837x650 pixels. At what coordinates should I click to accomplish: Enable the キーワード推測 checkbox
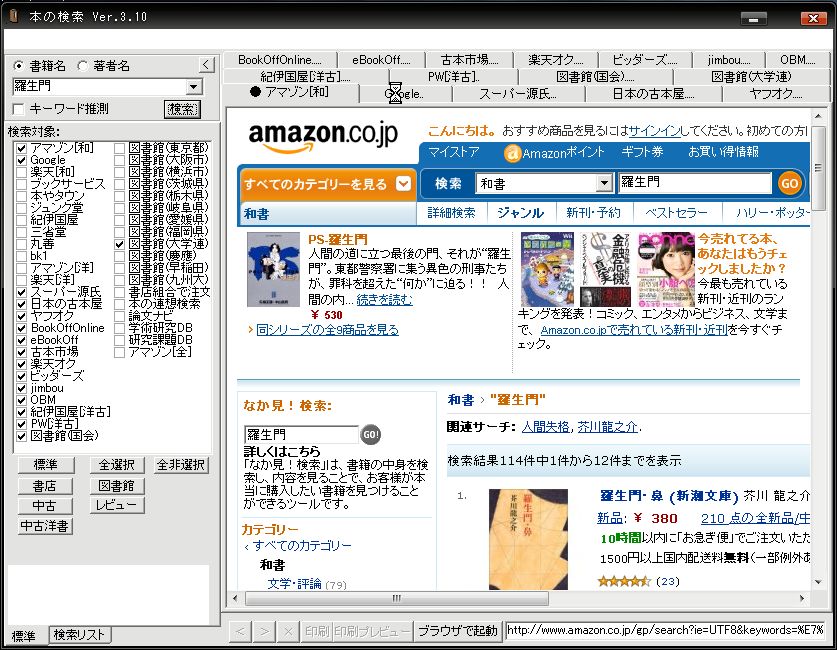19,109
